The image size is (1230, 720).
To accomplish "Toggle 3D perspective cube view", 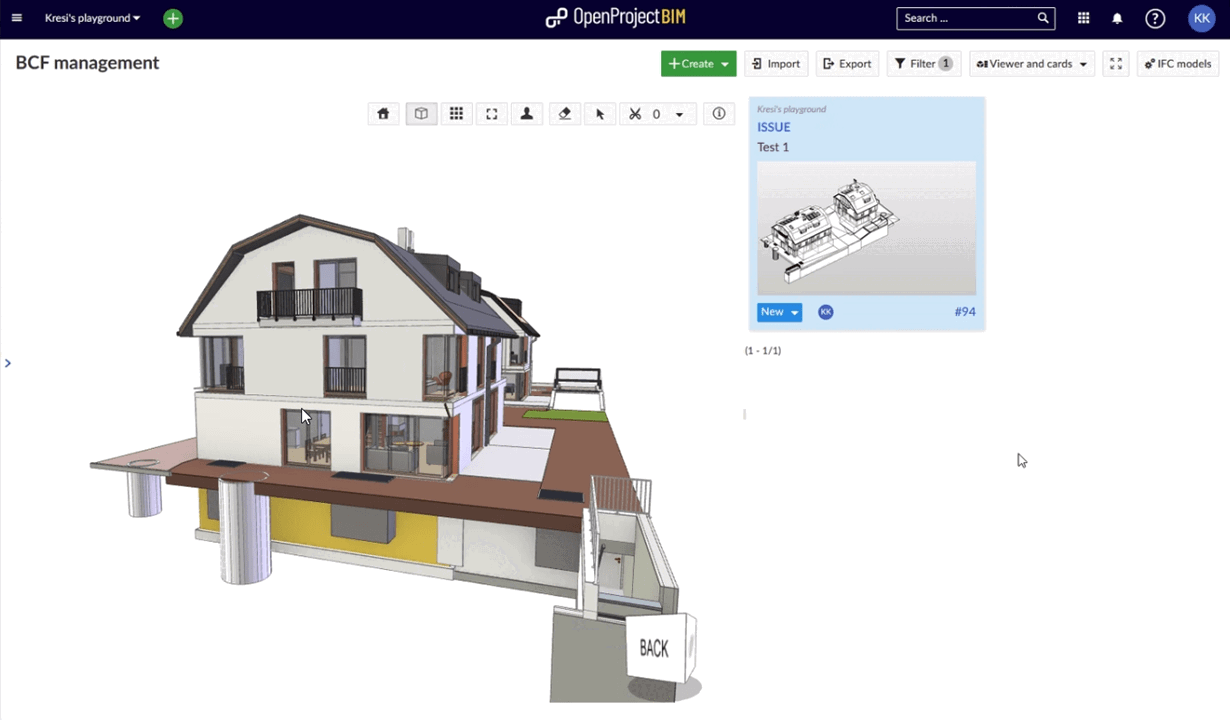I will click(420, 113).
